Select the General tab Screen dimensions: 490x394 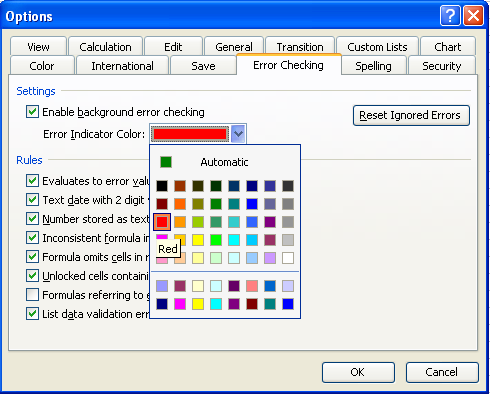[234, 47]
